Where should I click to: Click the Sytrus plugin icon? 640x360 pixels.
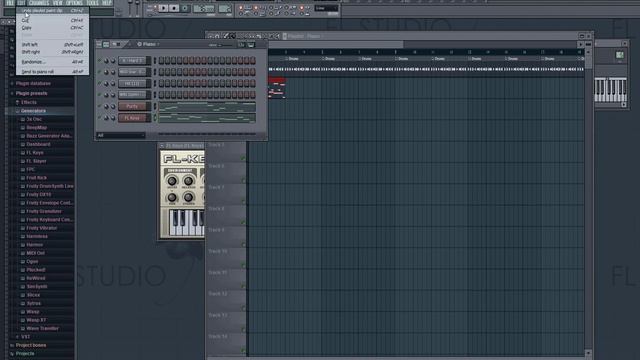[23, 303]
